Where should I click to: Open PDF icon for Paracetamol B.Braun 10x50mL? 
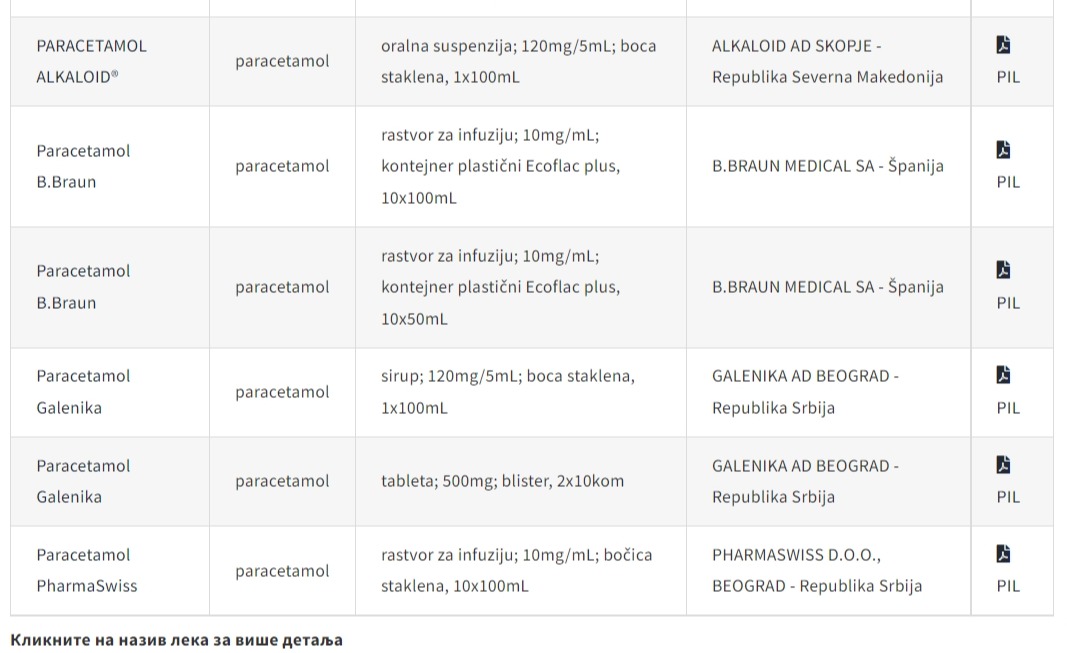[x=1003, y=270]
